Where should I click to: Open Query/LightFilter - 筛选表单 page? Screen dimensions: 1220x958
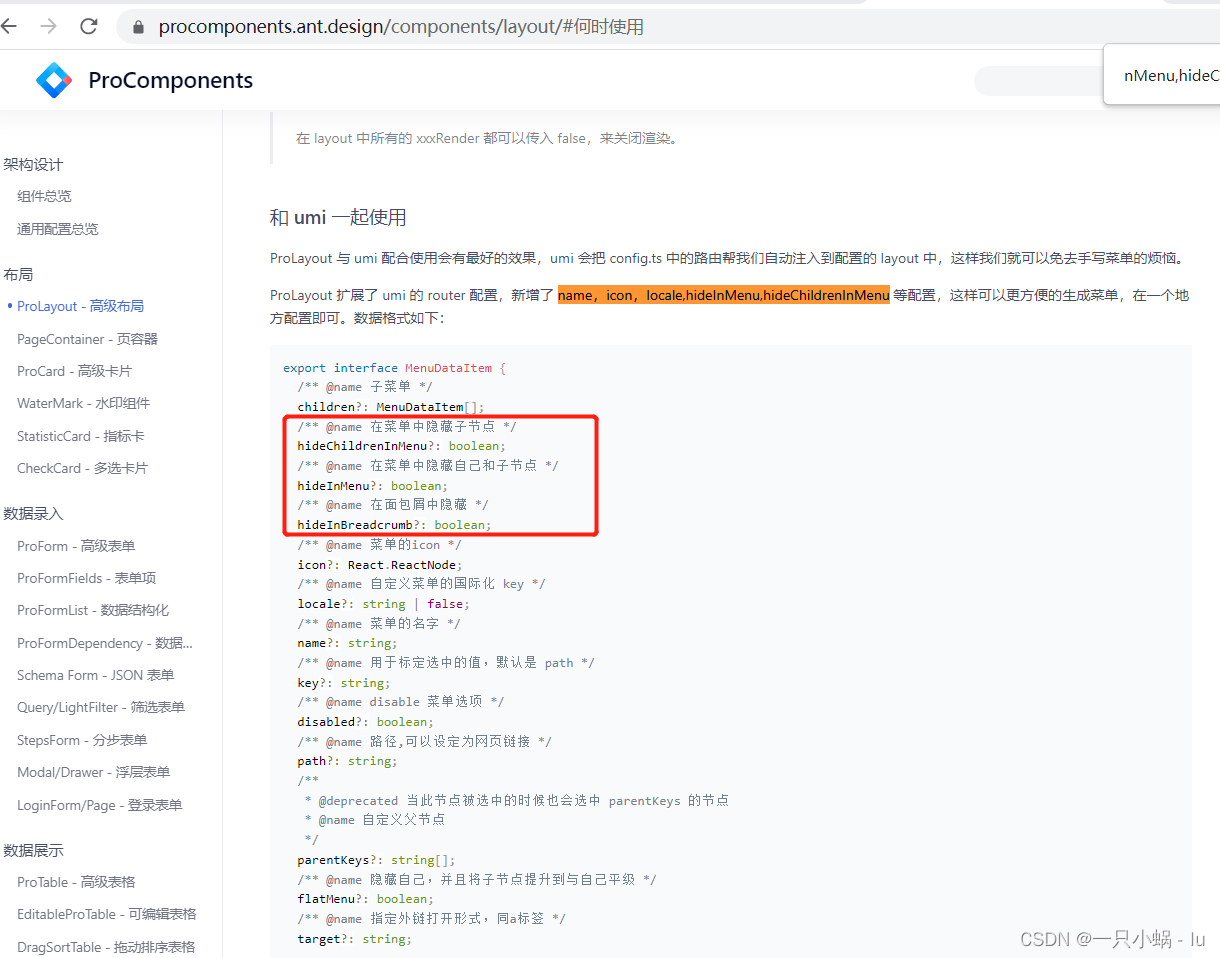(x=101, y=707)
